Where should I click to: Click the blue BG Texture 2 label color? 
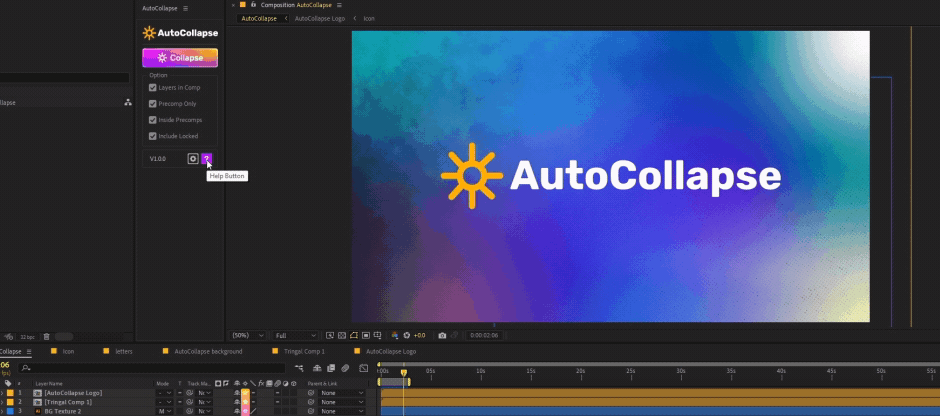click(x=10, y=411)
